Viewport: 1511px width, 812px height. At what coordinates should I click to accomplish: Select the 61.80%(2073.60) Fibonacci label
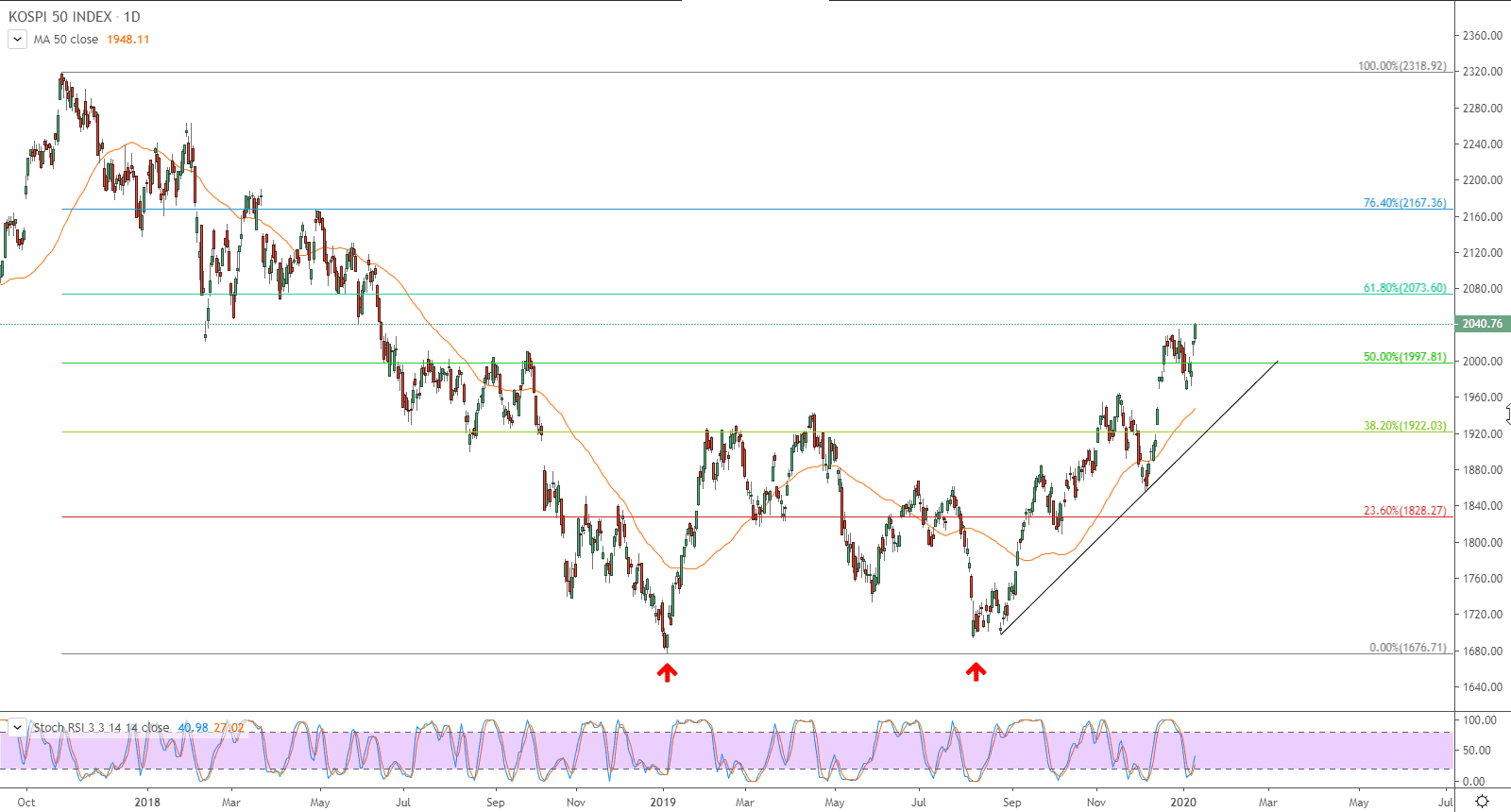coord(1404,288)
